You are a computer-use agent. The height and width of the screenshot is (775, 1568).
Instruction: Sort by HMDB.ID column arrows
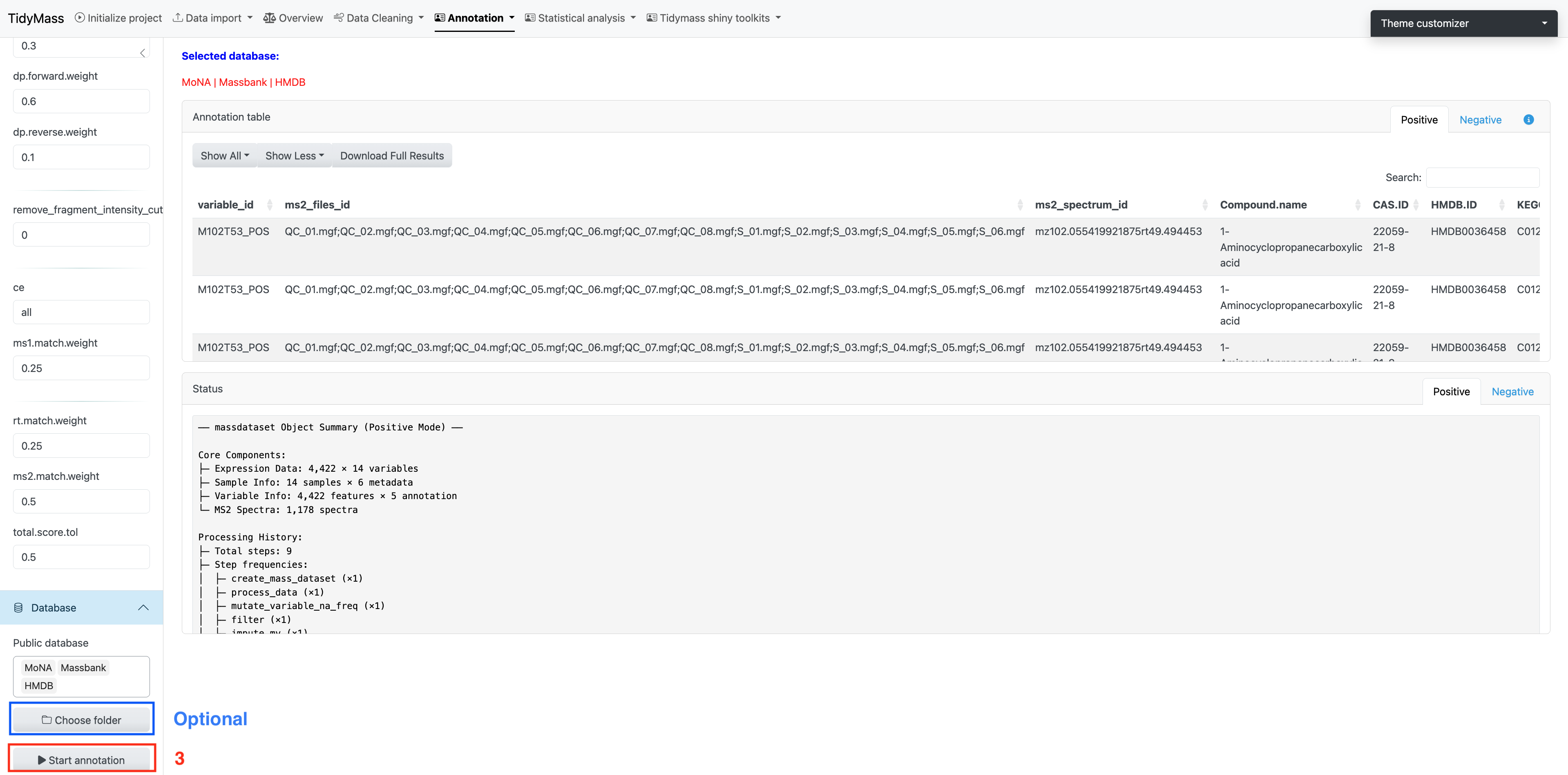(x=1502, y=205)
